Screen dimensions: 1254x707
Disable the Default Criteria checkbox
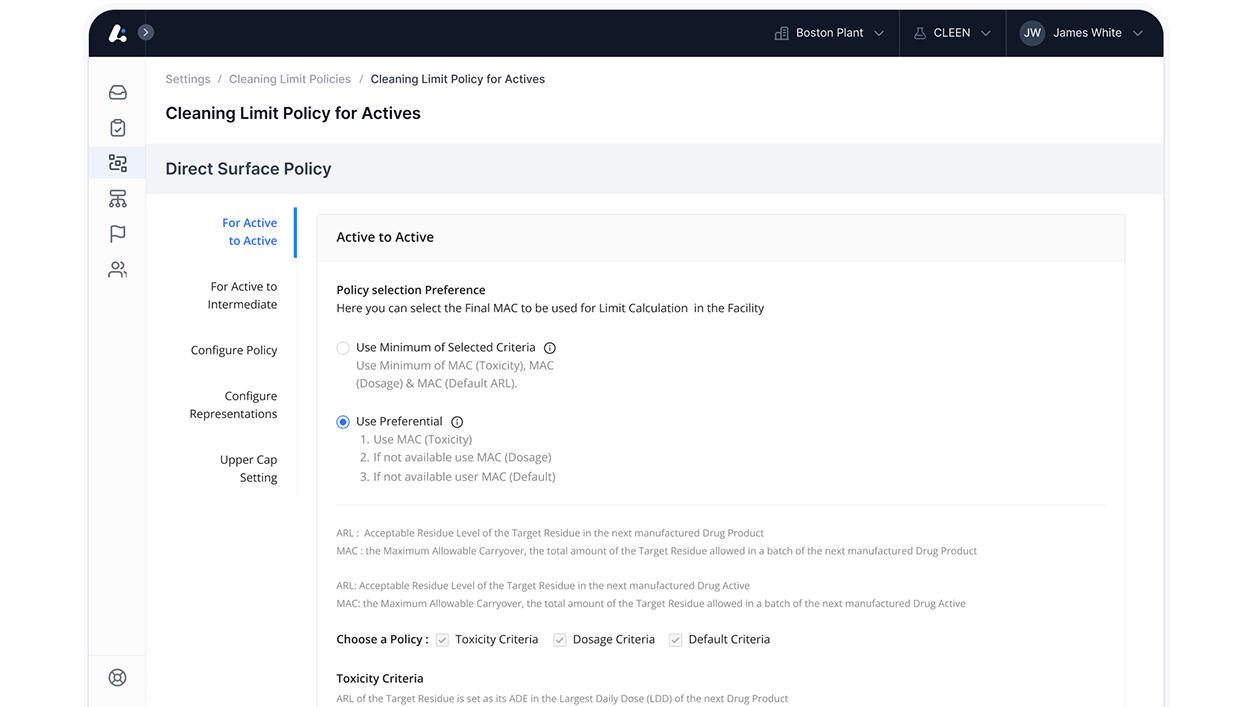tap(675, 639)
